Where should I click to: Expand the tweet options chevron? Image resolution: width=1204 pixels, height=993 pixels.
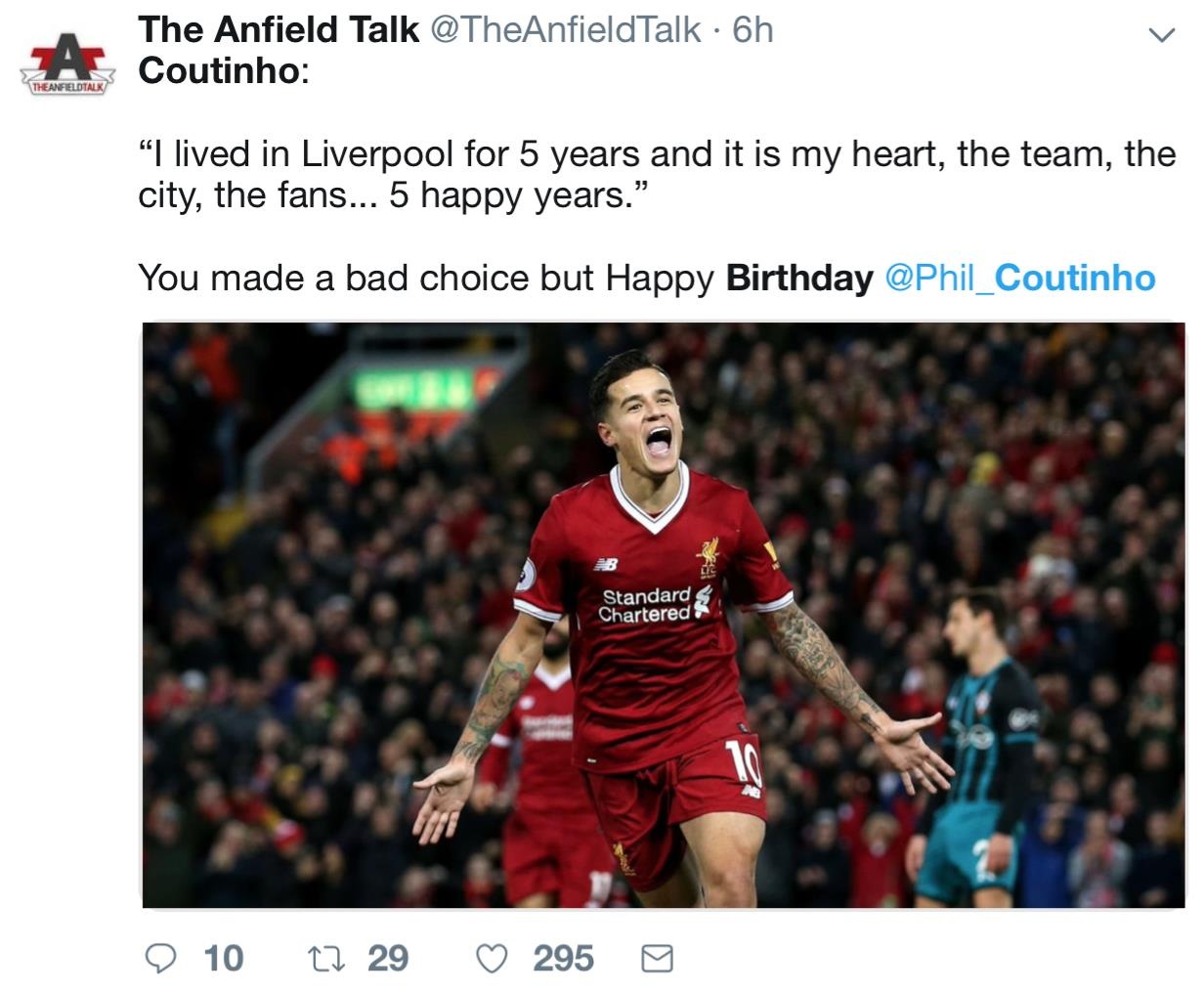[1160, 36]
